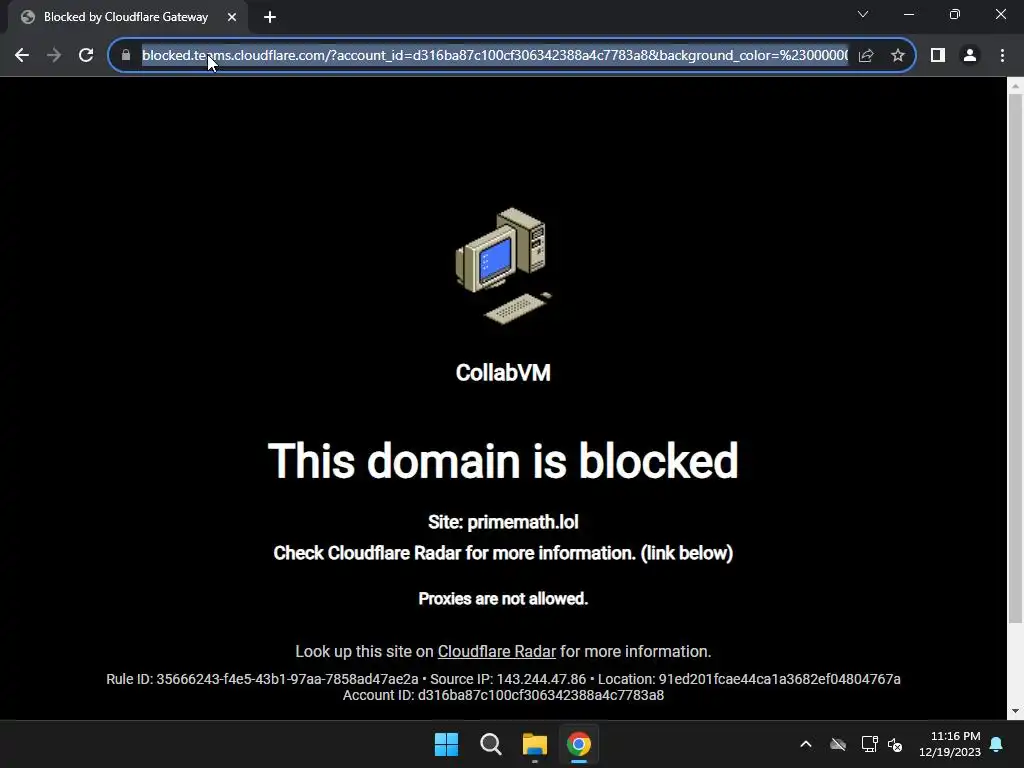Open the Chrome profile icon
Image resolution: width=1024 pixels, height=768 pixels.
[970, 56]
